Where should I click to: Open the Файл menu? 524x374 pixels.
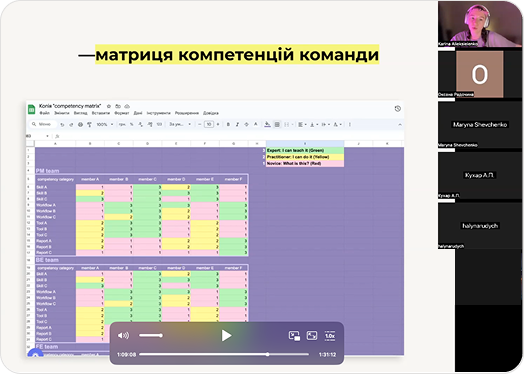[44, 113]
